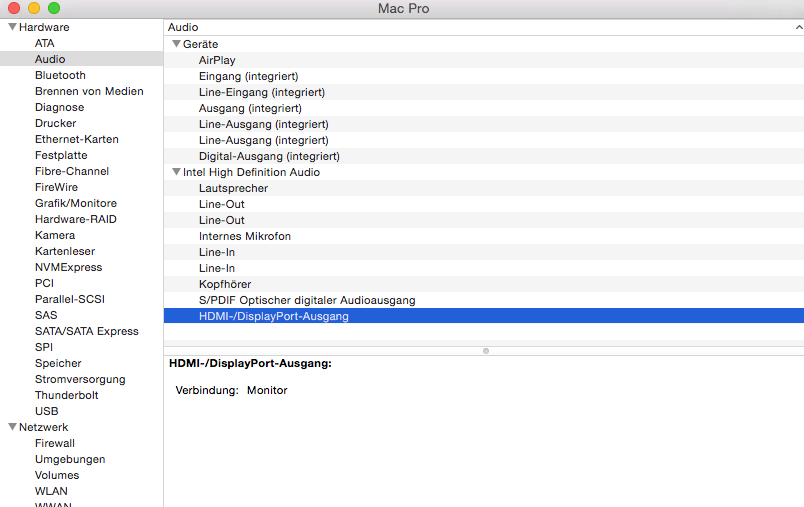Open Kamera in the sidebar

[x=55, y=235]
